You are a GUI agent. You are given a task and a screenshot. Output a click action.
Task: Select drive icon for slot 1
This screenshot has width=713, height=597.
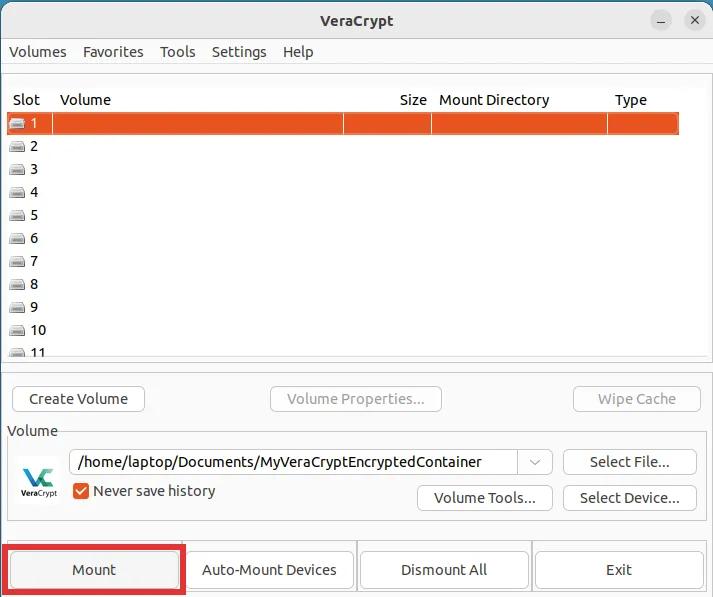click(17, 123)
